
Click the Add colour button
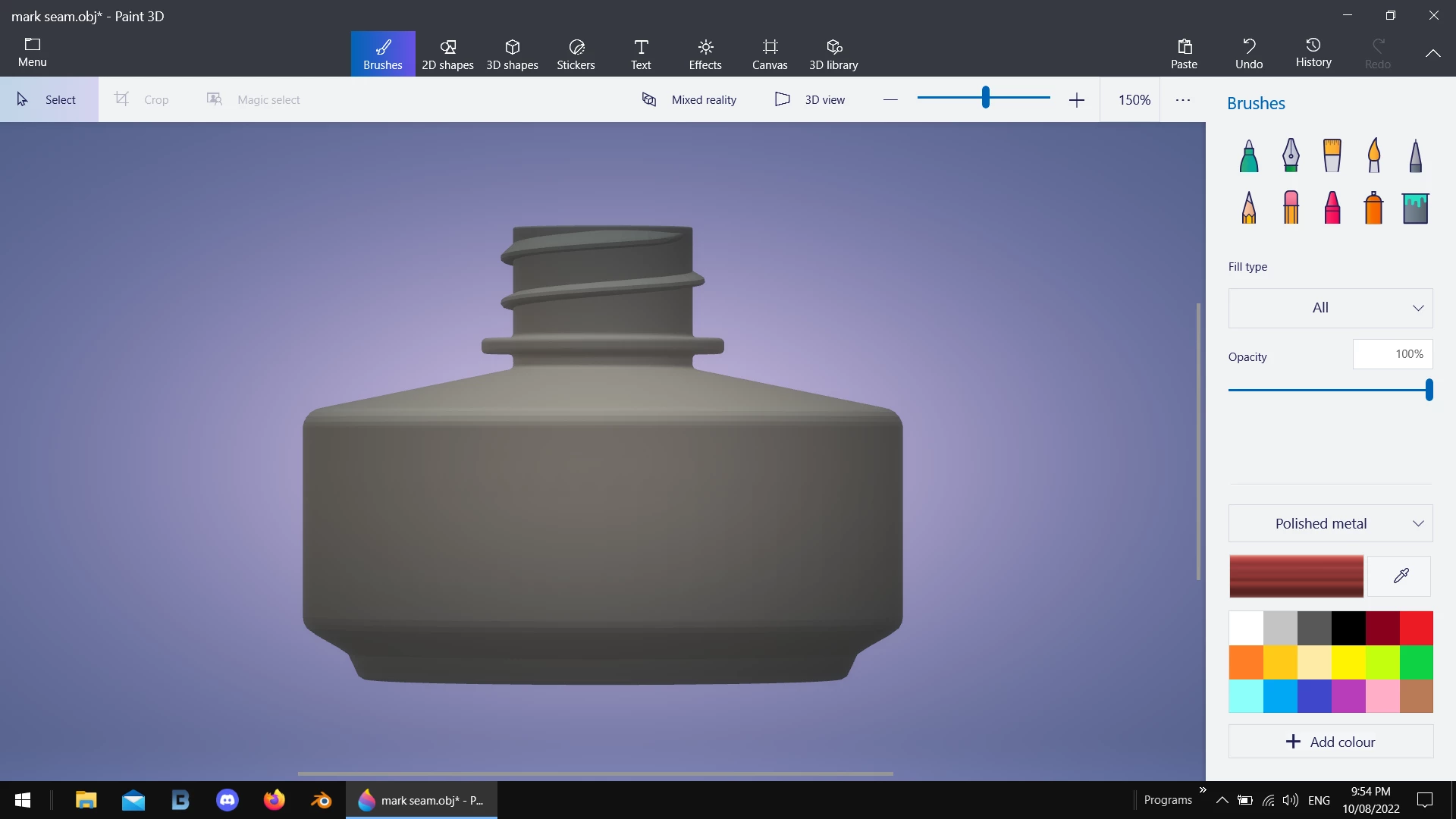click(1330, 742)
